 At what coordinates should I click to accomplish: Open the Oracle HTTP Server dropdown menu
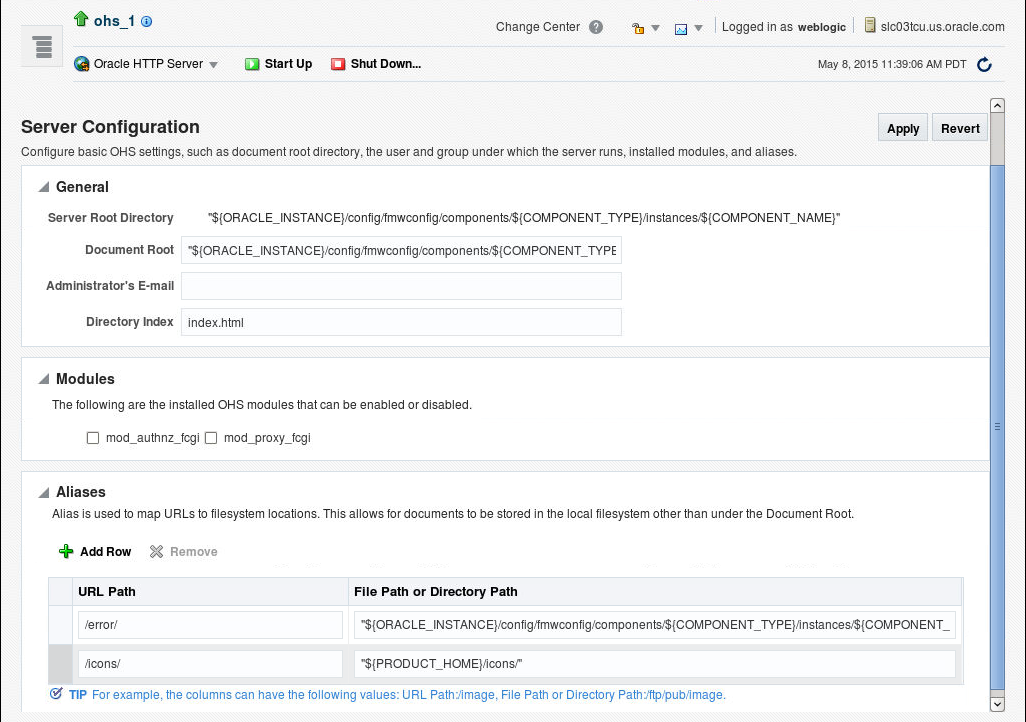213,65
